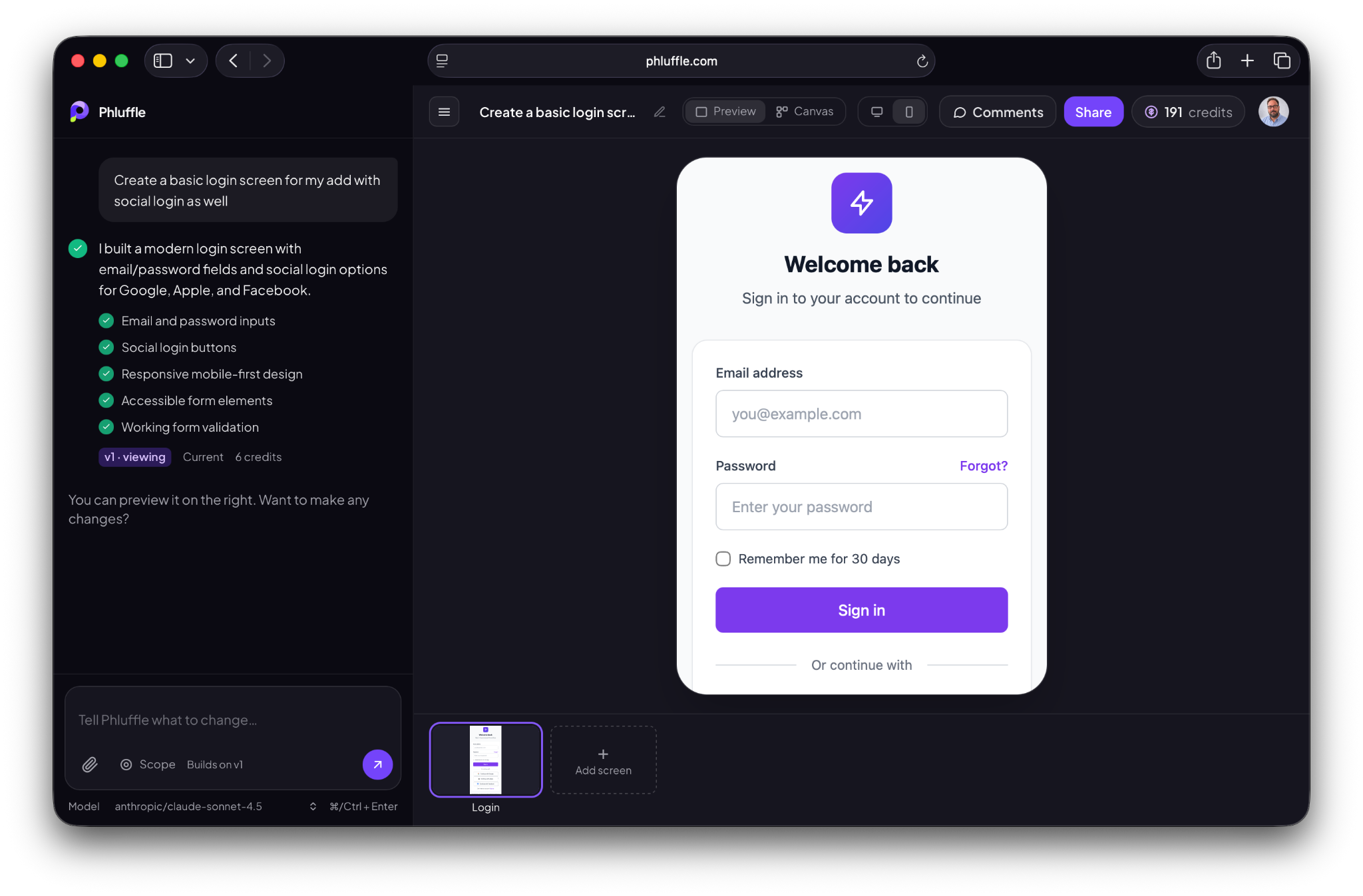Click the Sign in button
This screenshot has height=896, width=1363.
tap(861, 610)
